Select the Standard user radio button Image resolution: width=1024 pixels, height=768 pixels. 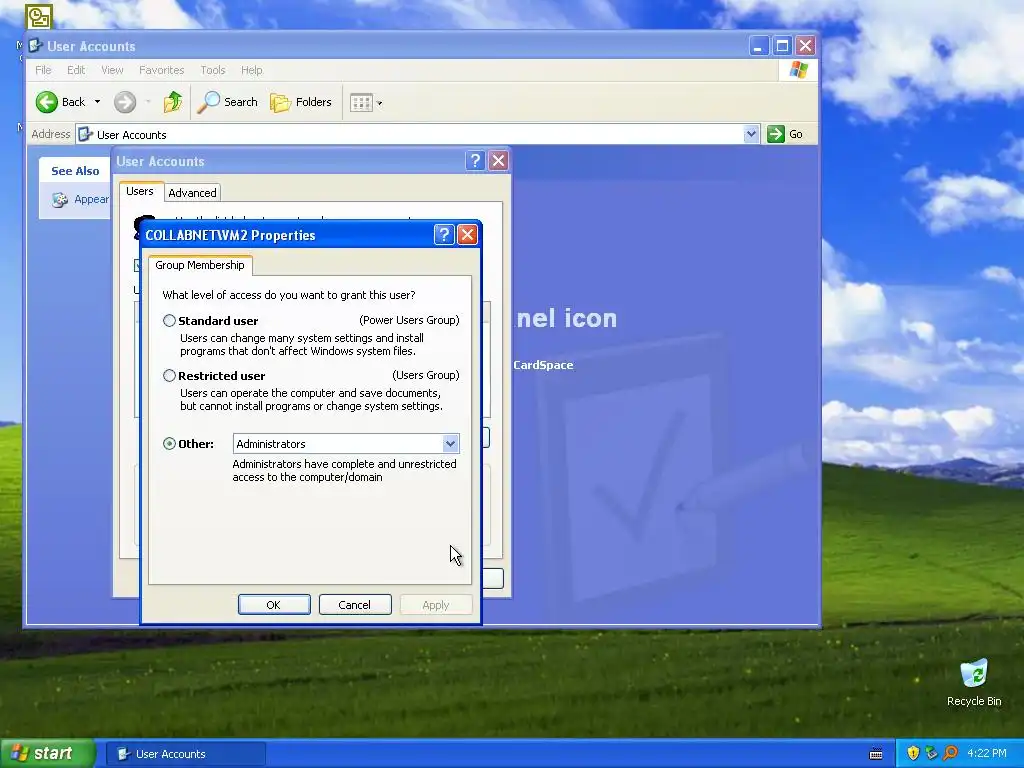tap(169, 321)
